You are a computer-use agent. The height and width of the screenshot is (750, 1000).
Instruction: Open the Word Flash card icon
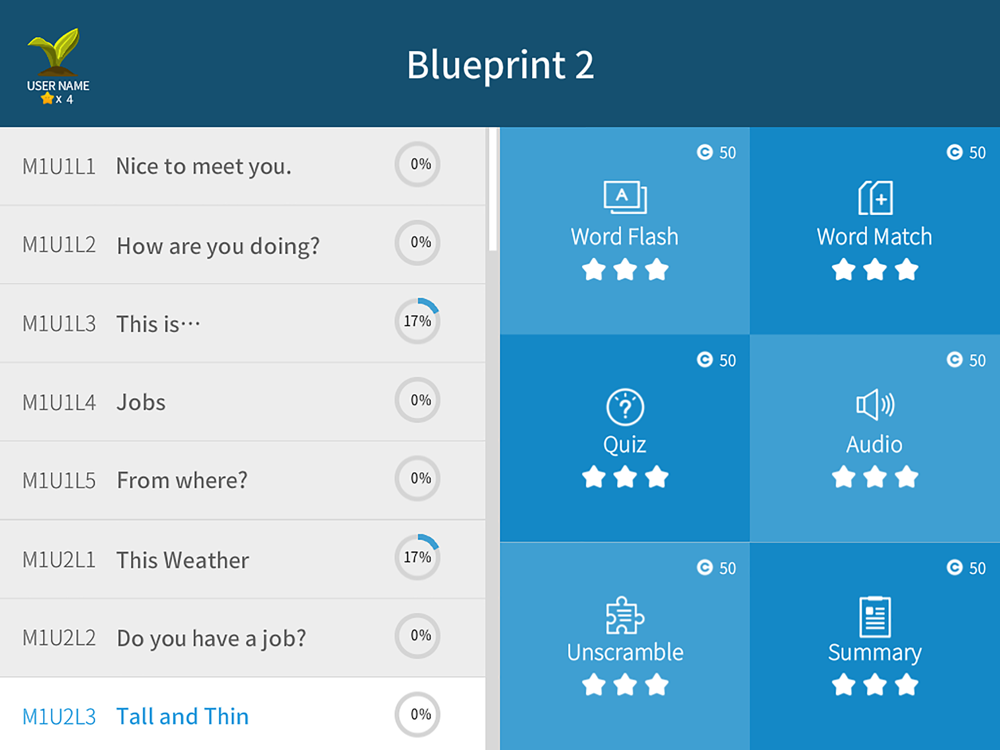click(625, 197)
